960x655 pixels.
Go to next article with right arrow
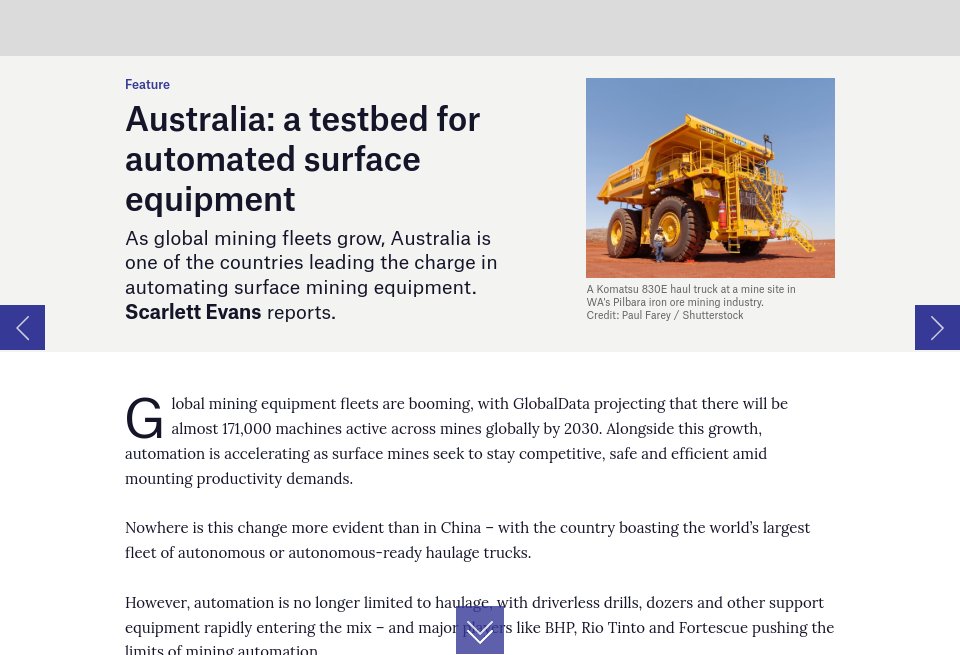937,328
